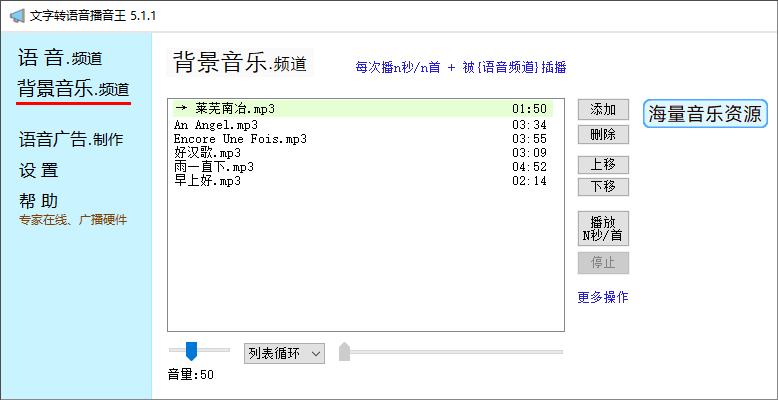The height and width of the screenshot is (400, 778).
Task: Go to 设置 in the sidebar
Action: pyautogui.click(x=39, y=170)
